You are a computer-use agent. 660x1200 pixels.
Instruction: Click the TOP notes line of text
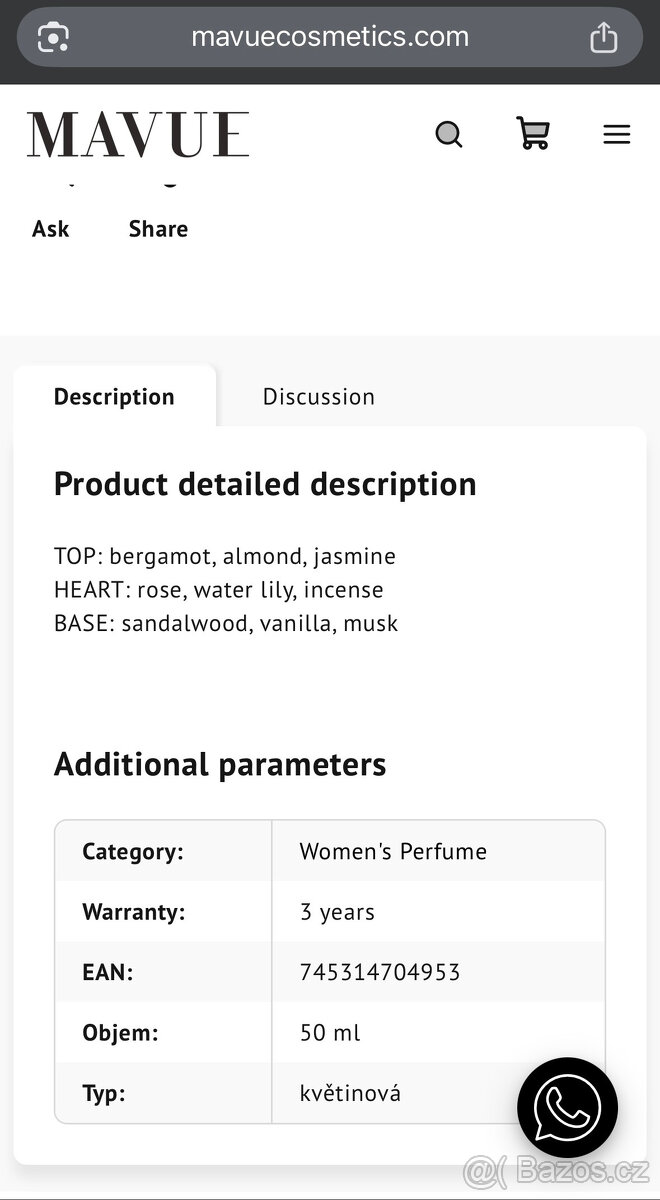pyautogui.click(x=225, y=556)
